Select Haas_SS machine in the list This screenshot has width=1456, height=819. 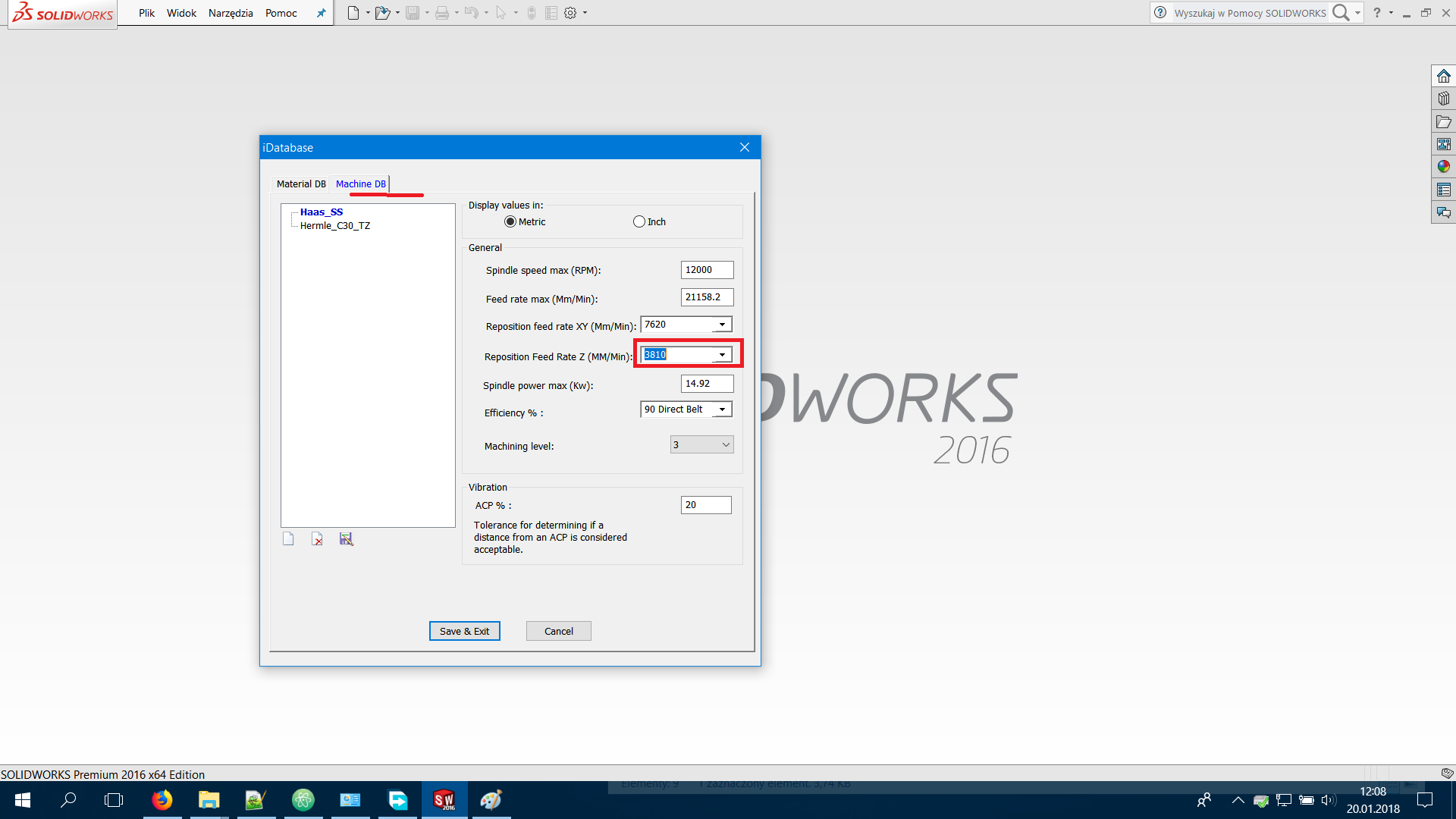coord(322,212)
